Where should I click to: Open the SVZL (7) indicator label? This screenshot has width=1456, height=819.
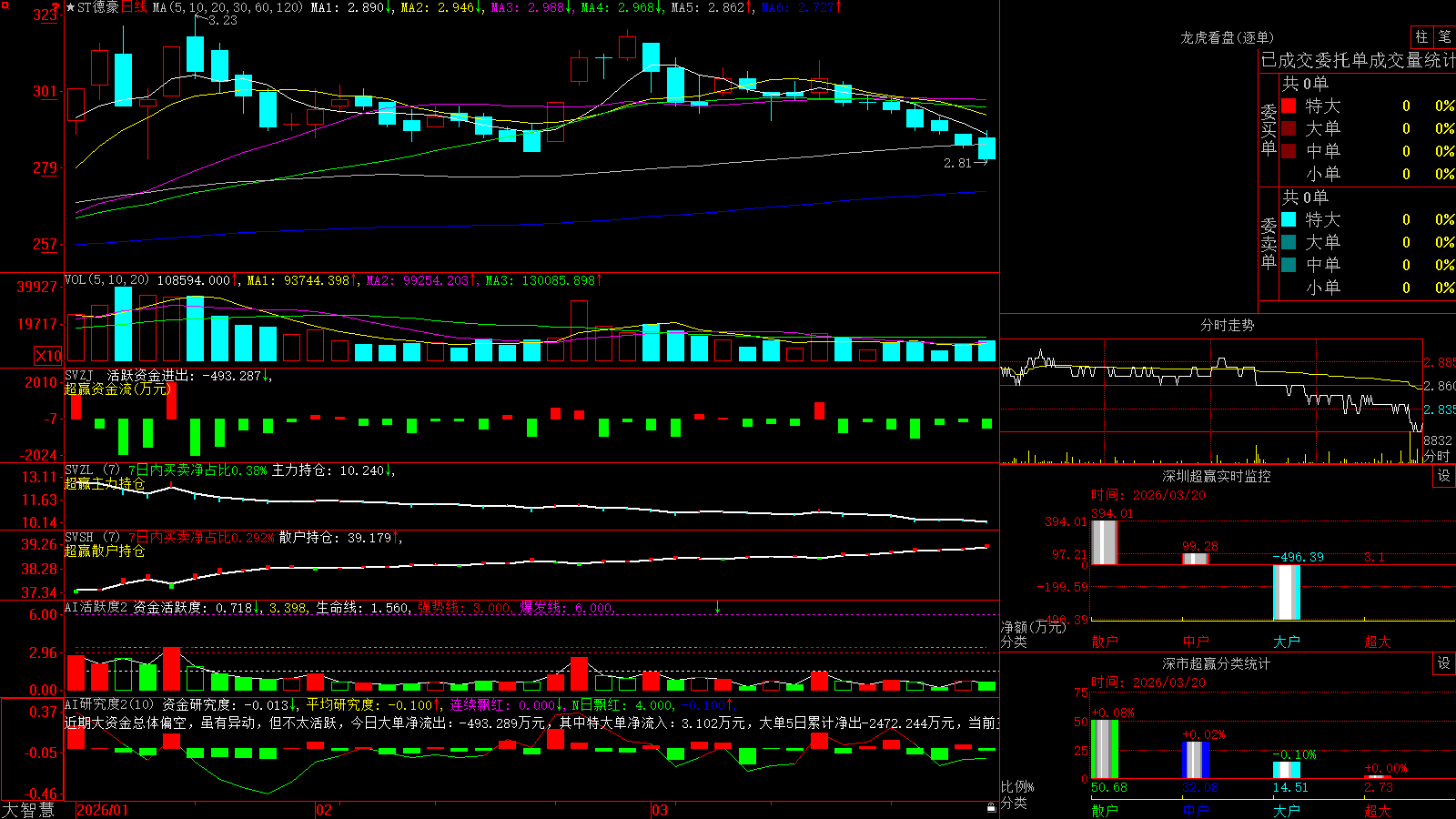tap(92, 470)
